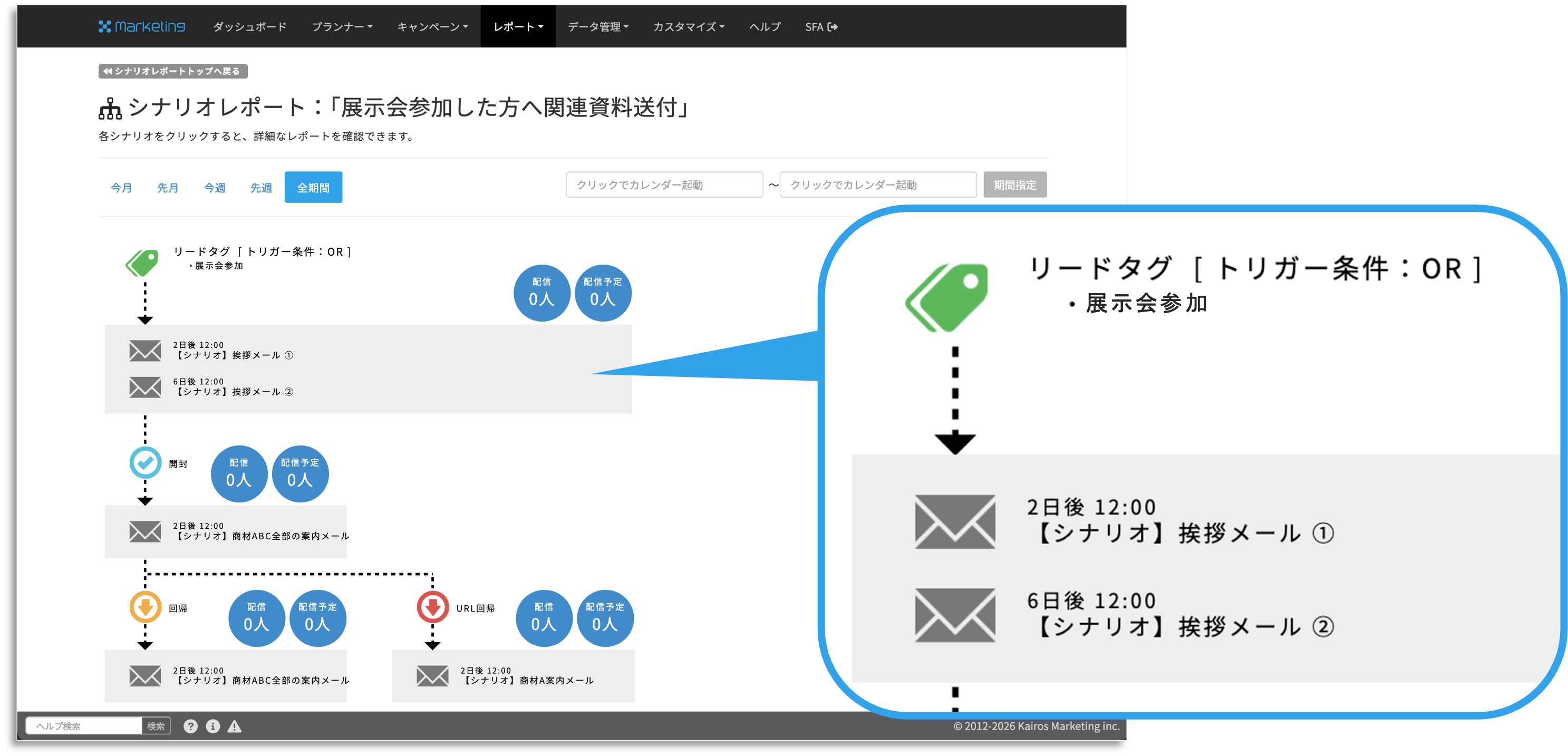Click the enlarged green tag in the callout

click(946, 297)
